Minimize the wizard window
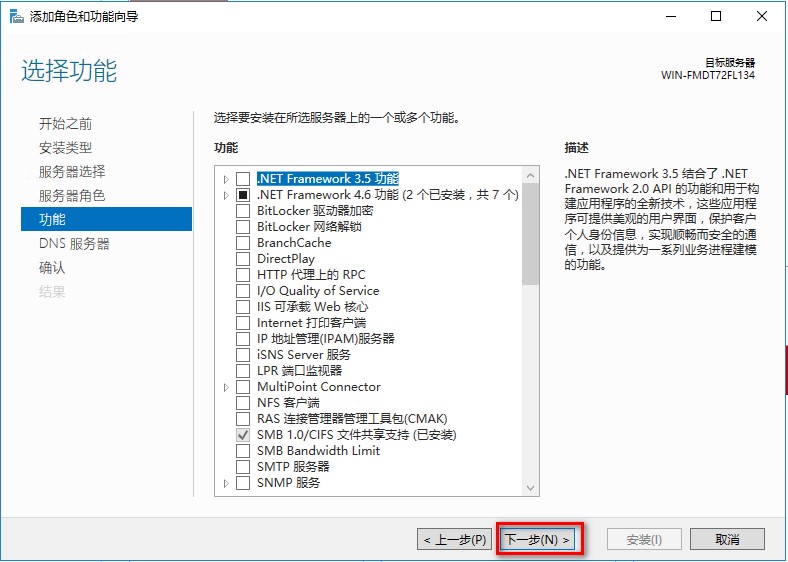Screen dimensions: 788x562 670,16
